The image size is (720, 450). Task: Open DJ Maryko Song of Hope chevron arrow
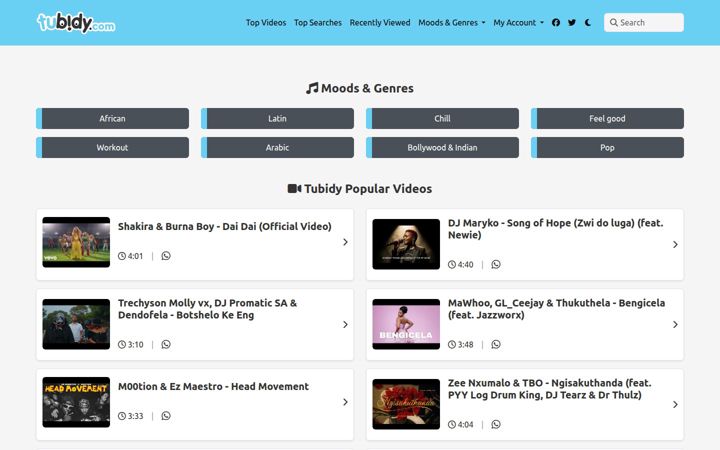click(x=675, y=245)
